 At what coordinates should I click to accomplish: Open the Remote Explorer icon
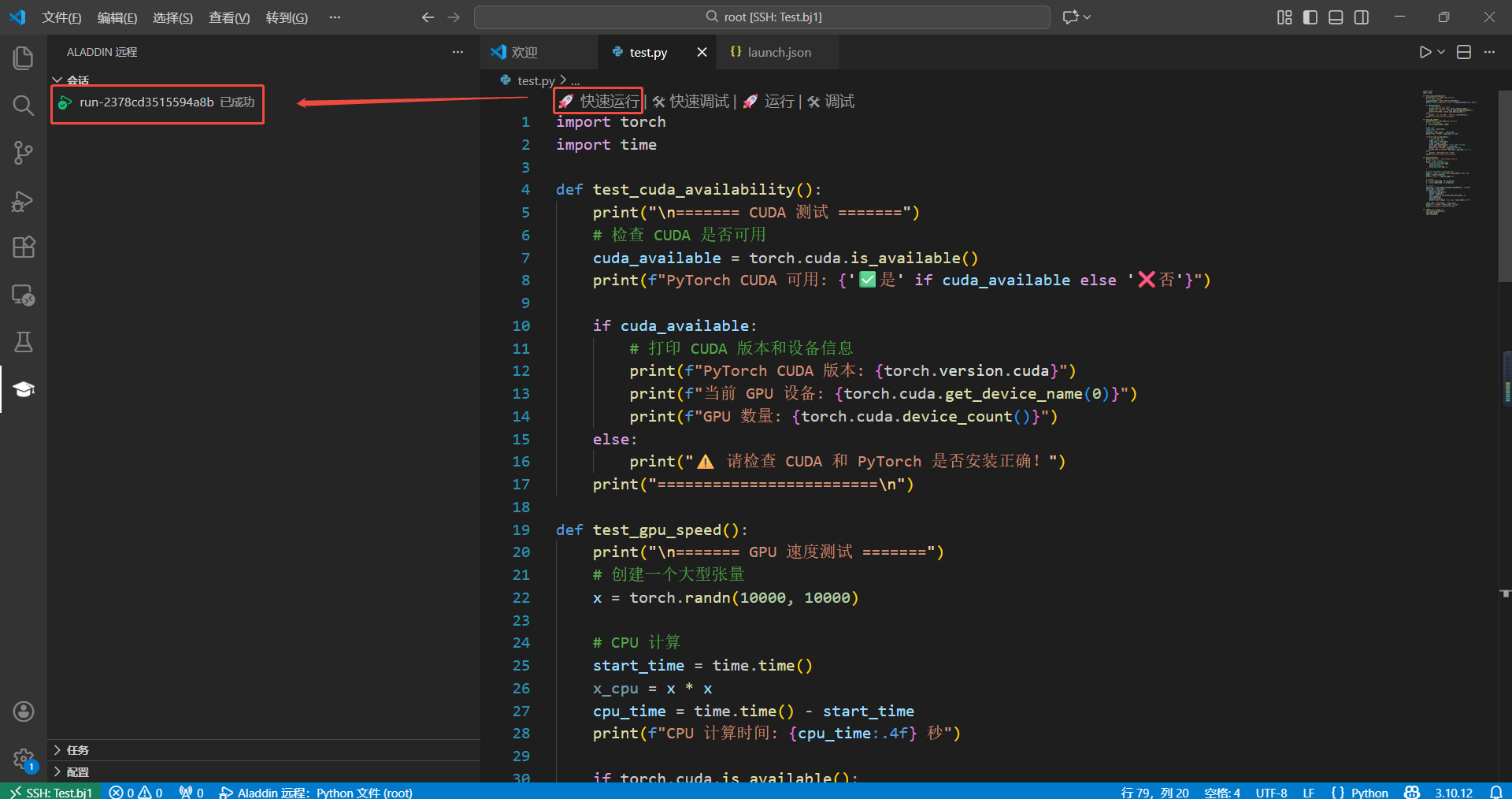24,295
